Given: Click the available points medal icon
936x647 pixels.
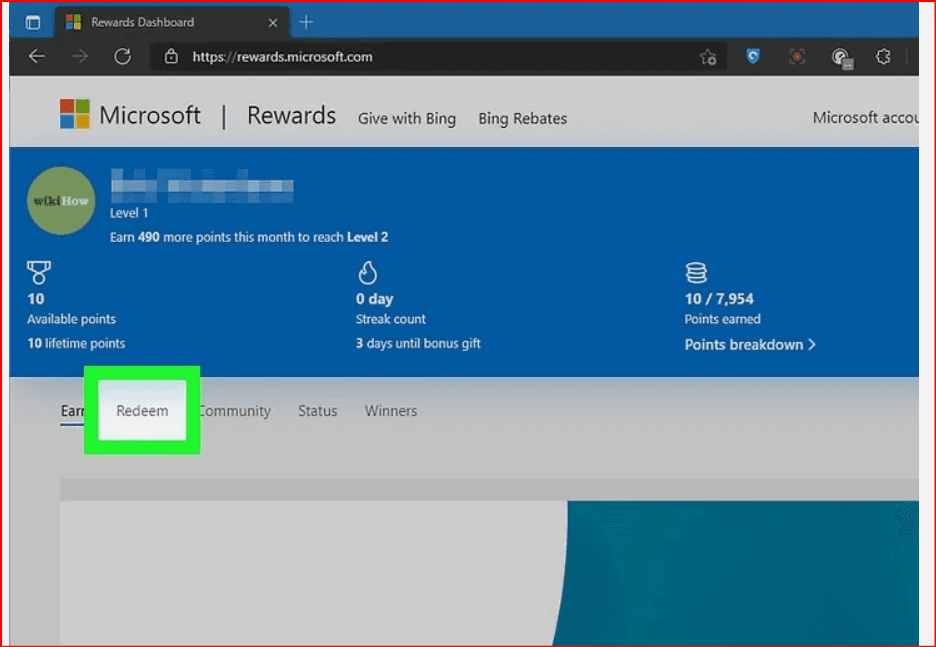Looking at the screenshot, I should 39,272.
